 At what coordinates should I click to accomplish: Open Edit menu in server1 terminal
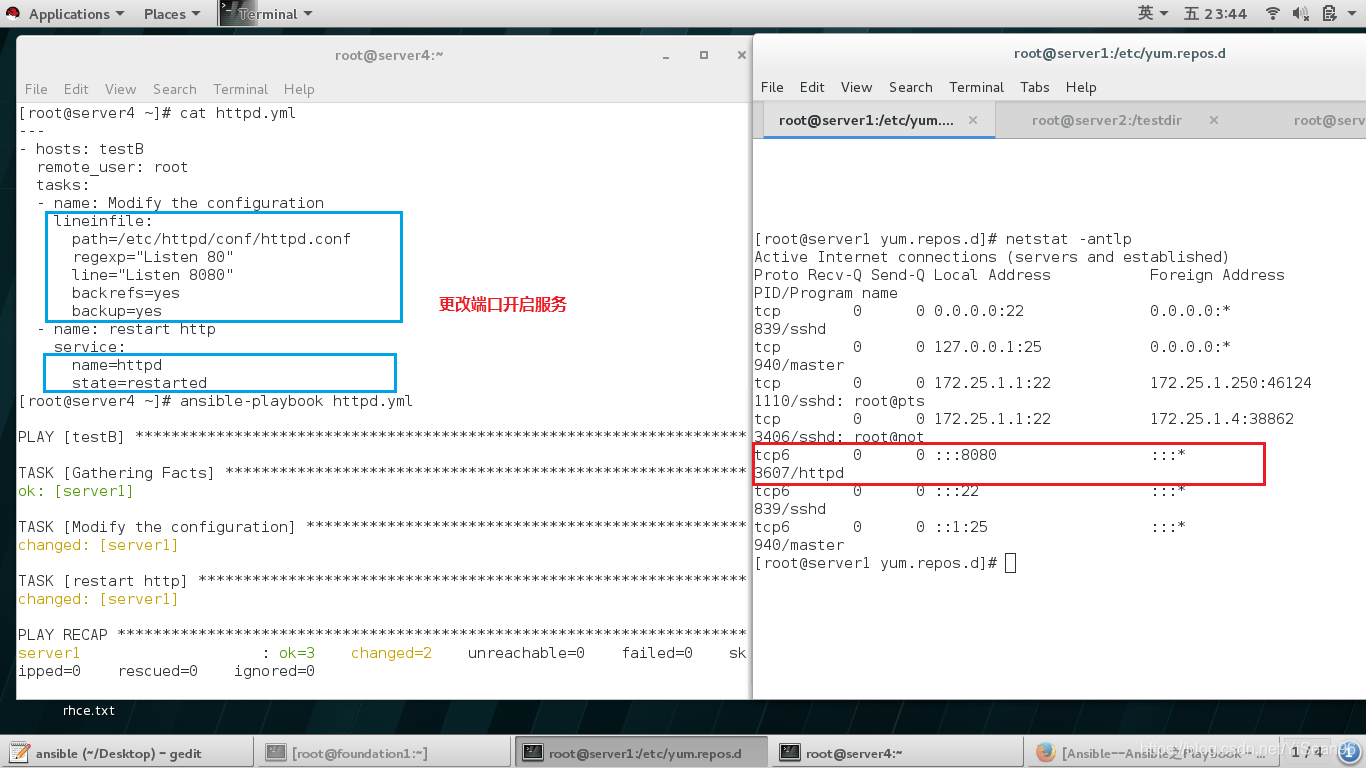click(x=812, y=87)
